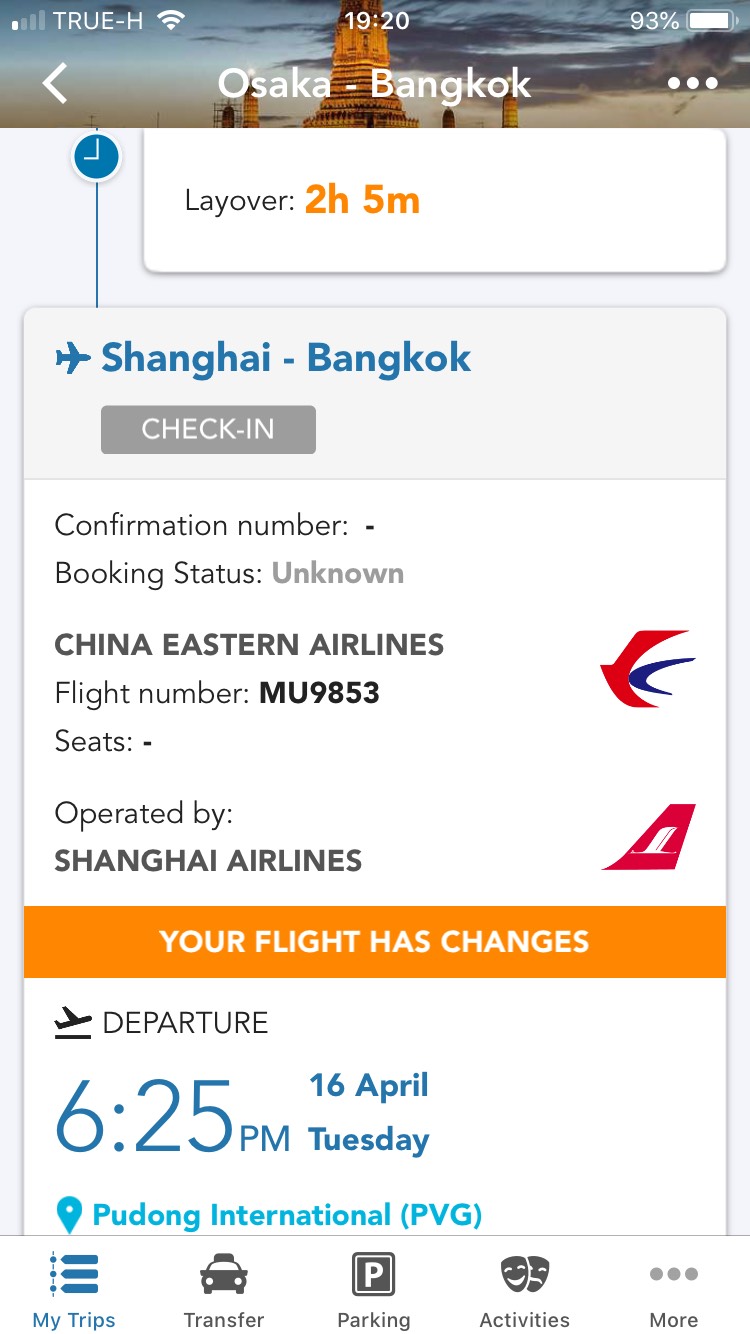Tap the China Eastern Airlines logo
750x1334 pixels.
pyautogui.click(x=647, y=668)
